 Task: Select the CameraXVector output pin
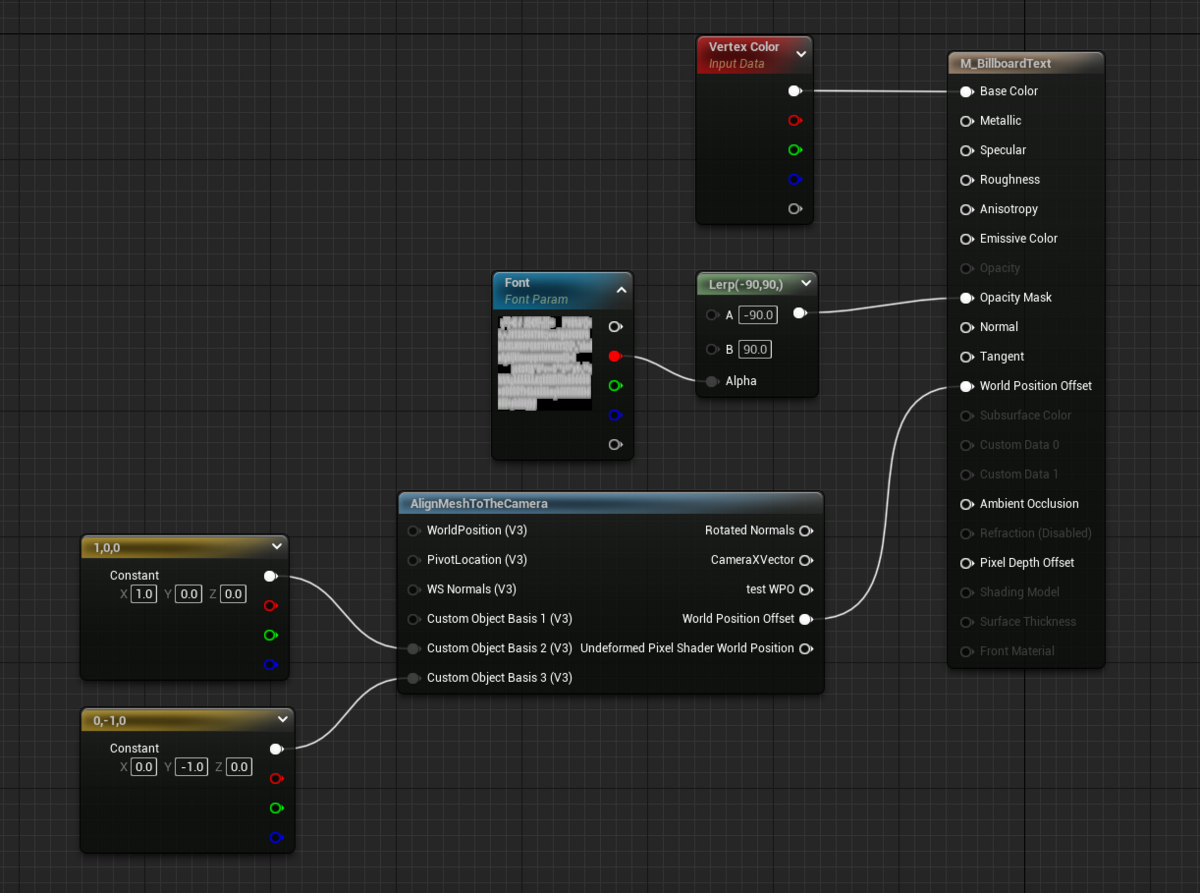pos(807,560)
